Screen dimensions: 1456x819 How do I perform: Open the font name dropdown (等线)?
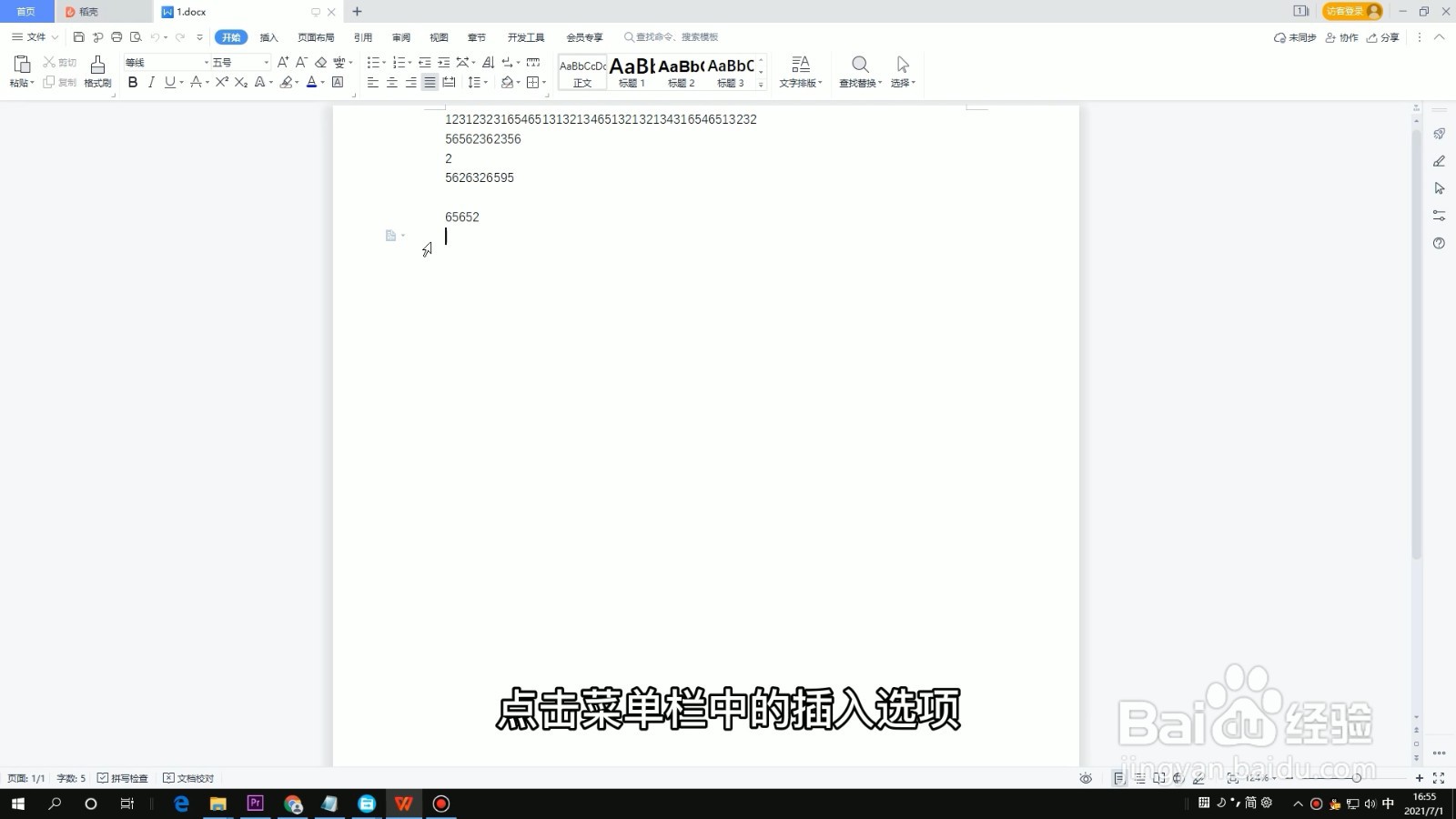pos(206,62)
